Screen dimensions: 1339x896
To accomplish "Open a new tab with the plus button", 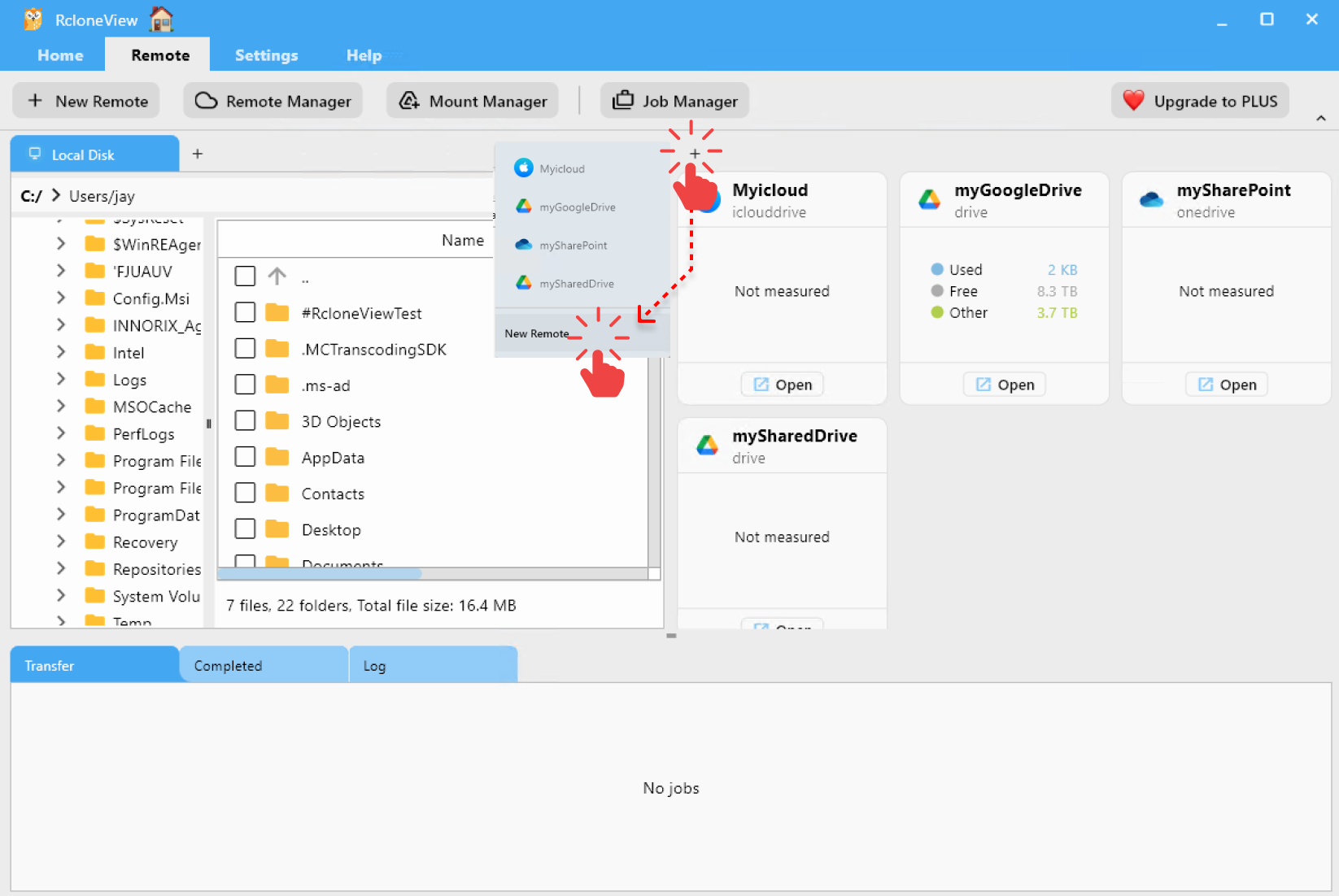I will coord(197,153).
